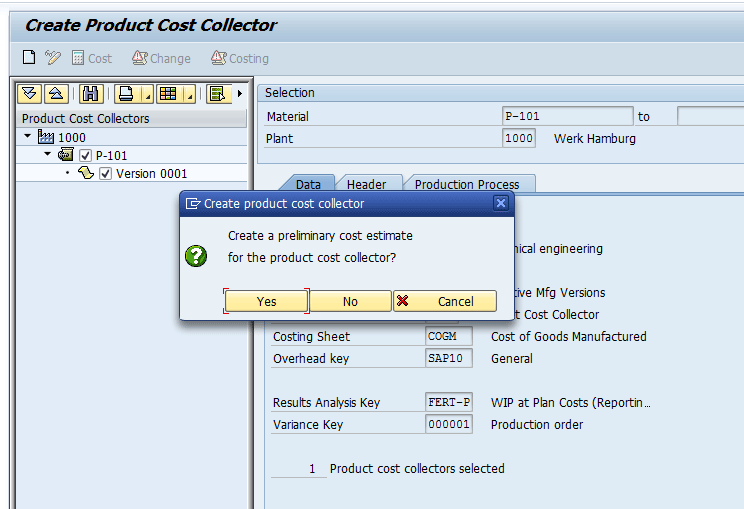
Task: Collapse the plant 1000 tree node
Action: tap(28, 137)
